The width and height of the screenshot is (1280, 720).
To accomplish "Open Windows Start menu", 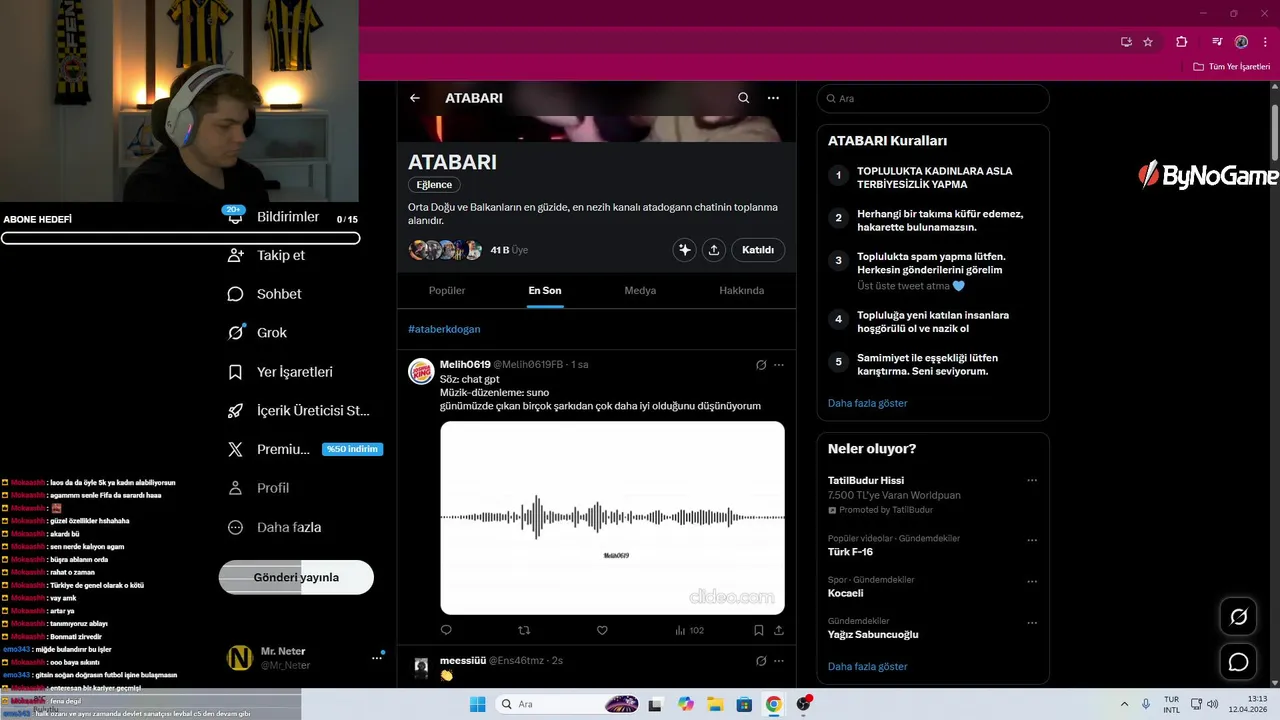I will tap(478, 704).
